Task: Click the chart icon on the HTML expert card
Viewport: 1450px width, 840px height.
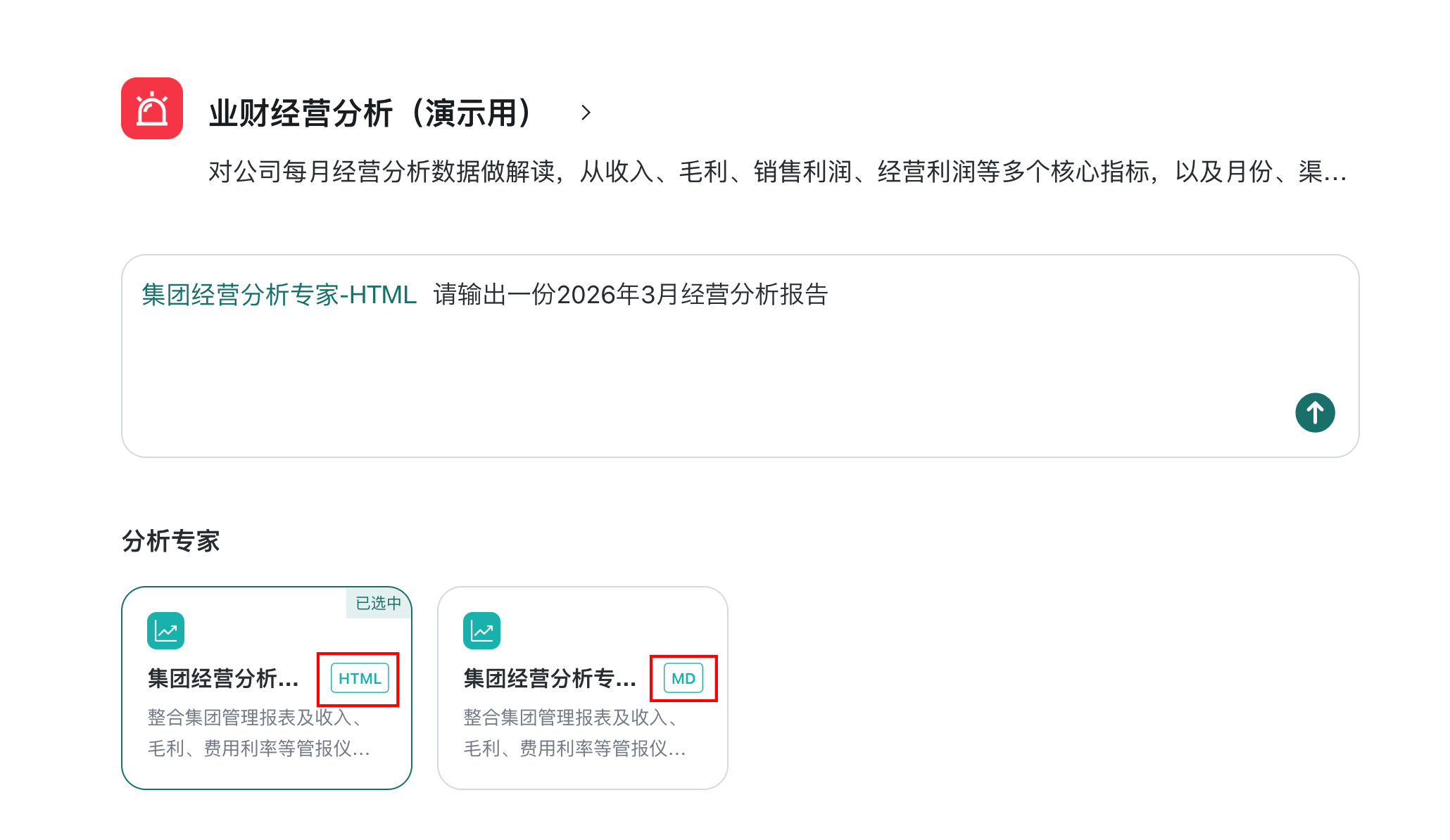Action: 165,630
